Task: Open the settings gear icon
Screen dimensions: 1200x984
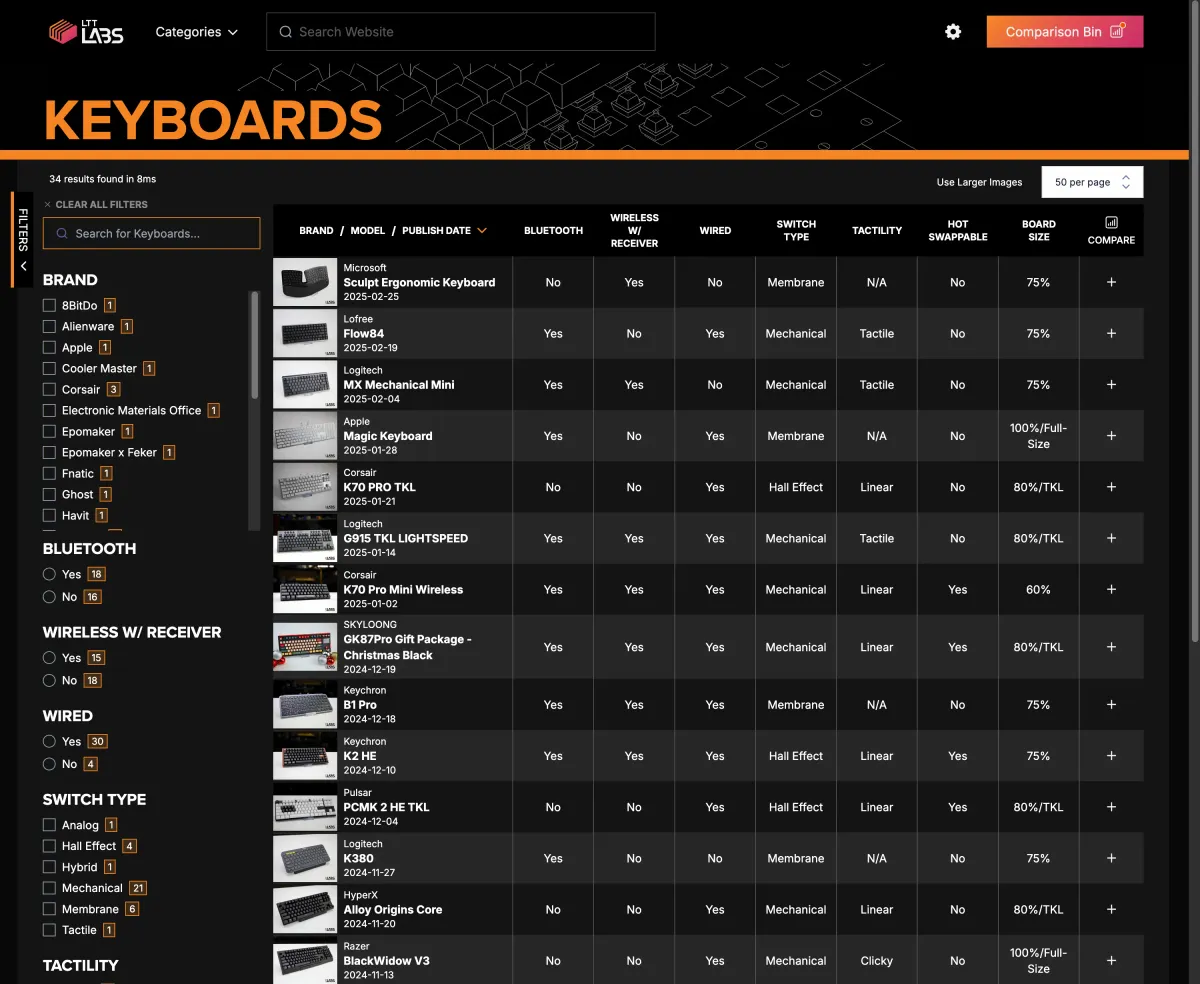Action: [953, 32]
